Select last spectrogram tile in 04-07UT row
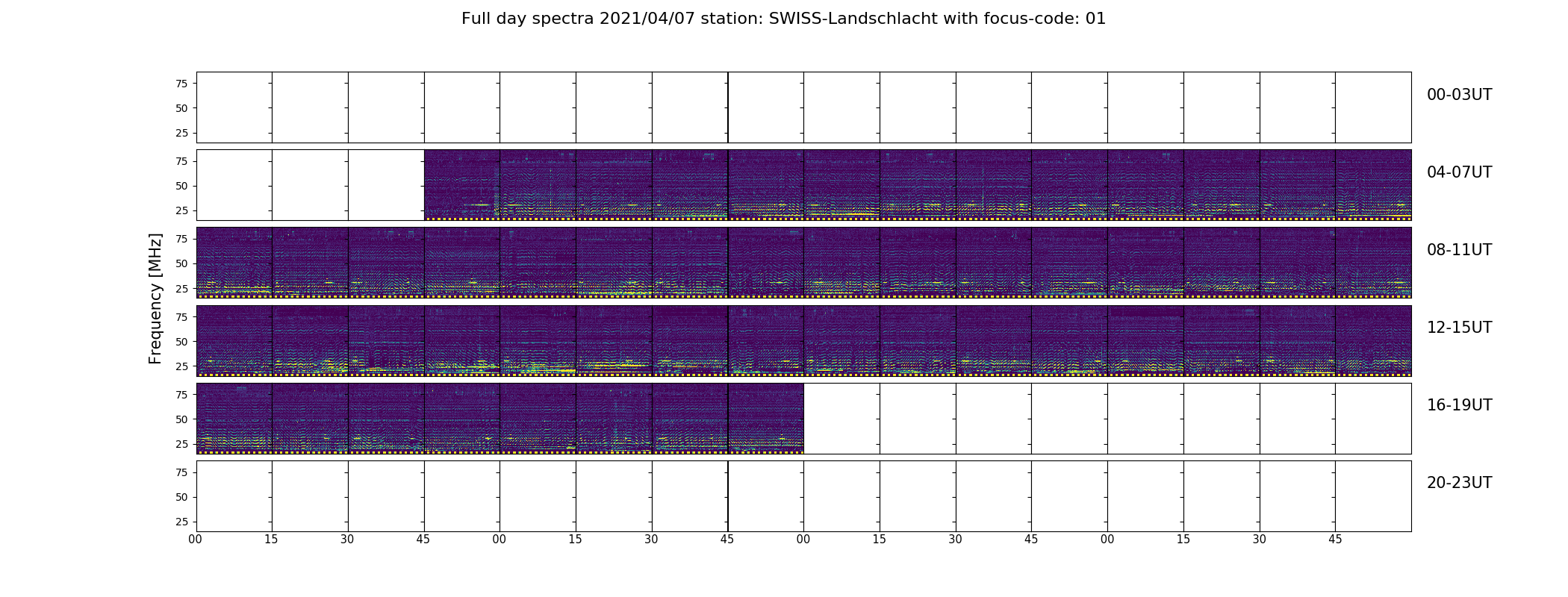 1373,185
